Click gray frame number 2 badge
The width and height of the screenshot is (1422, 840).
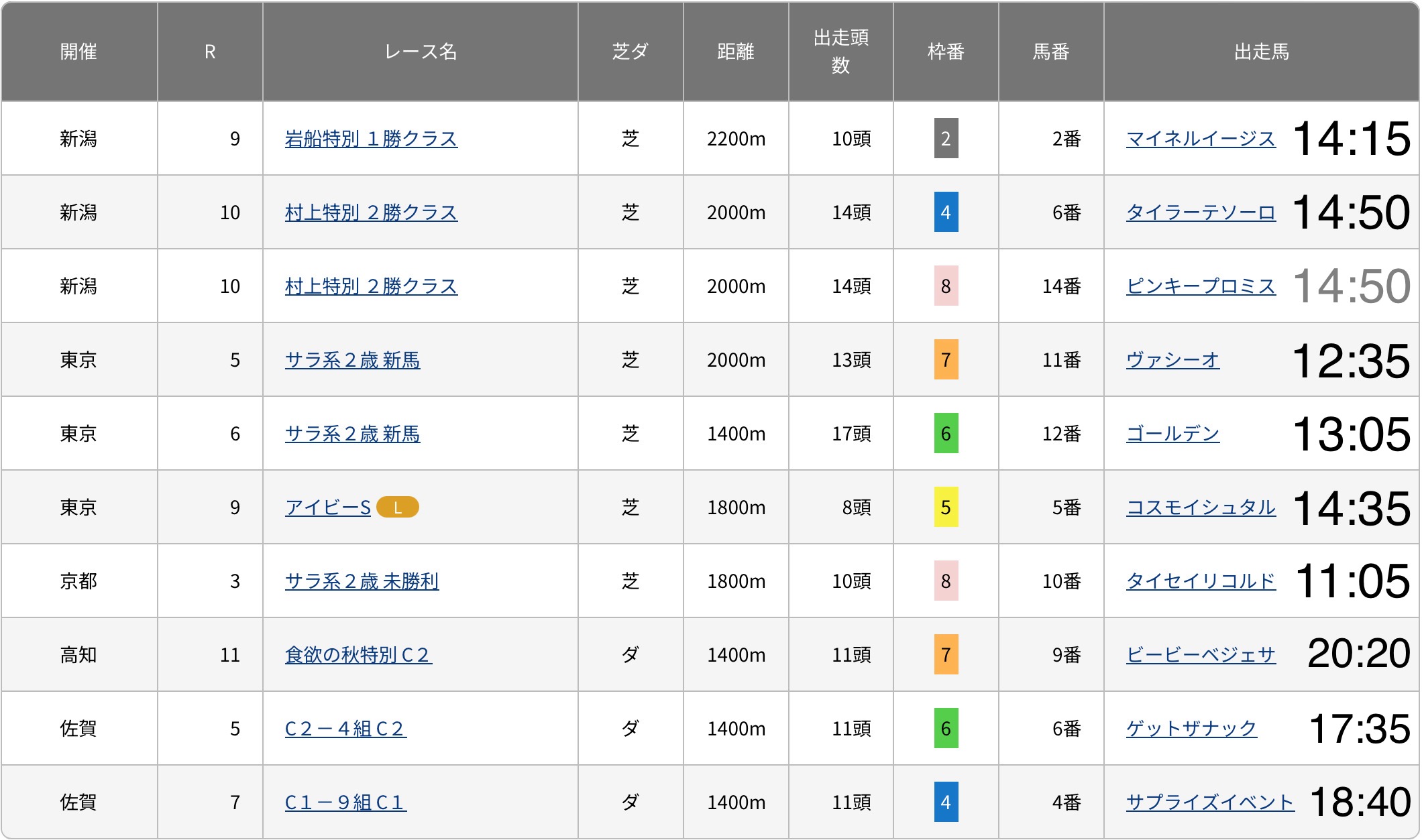point(946,139)
